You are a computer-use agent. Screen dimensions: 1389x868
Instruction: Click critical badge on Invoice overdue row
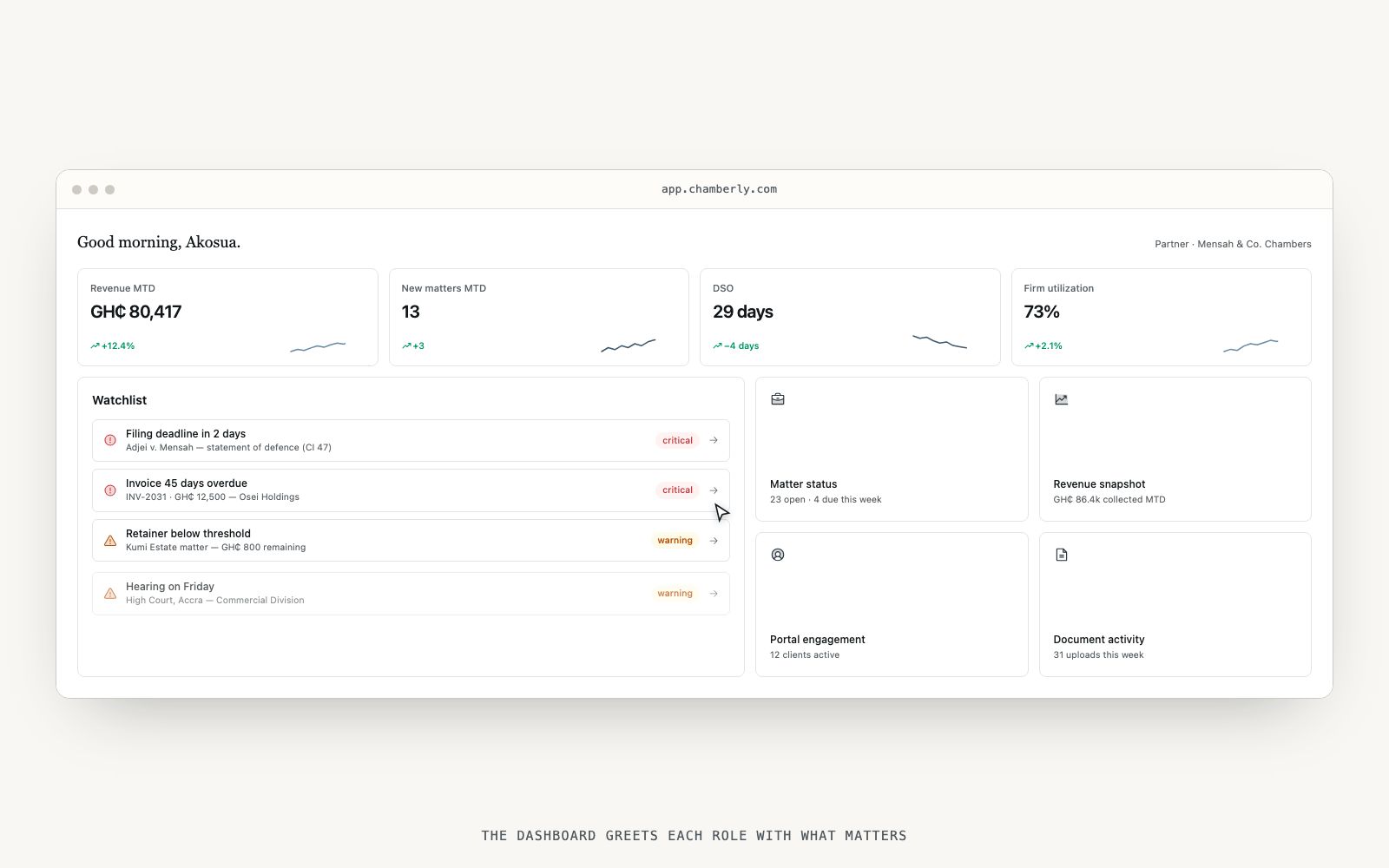click(x=677, y=490)
